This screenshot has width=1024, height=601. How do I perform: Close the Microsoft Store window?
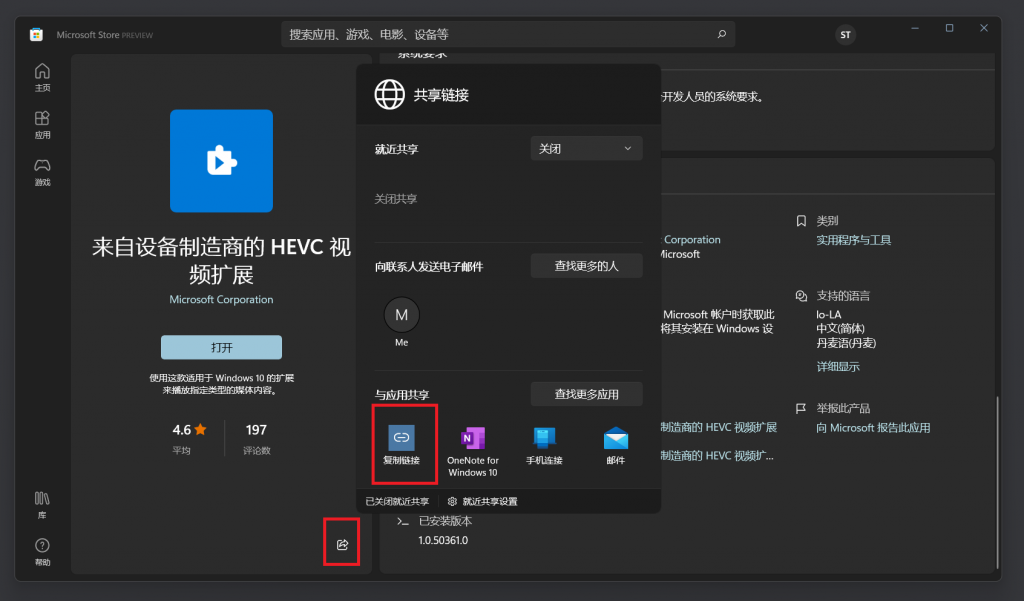pos(984,28)
